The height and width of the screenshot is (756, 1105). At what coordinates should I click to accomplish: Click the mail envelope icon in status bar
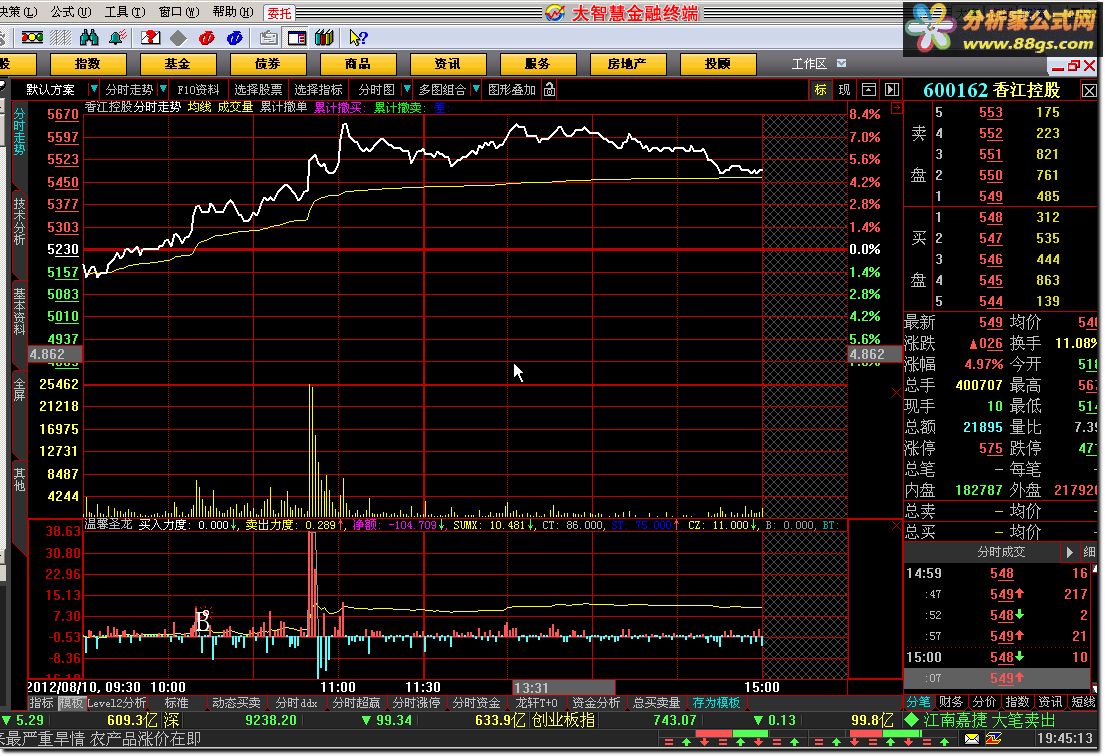pos(971,738)
